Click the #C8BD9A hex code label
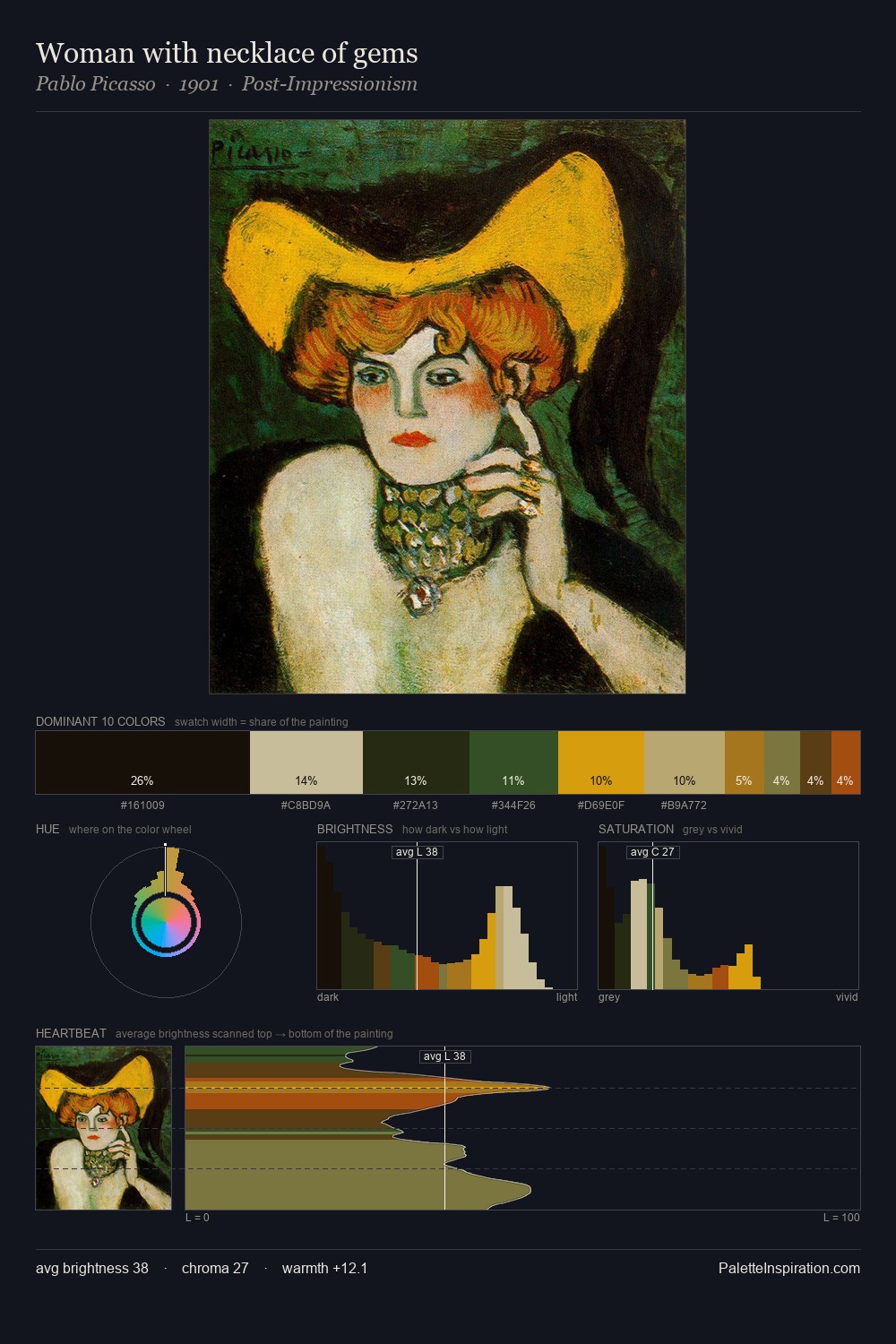 coord(306,806)
